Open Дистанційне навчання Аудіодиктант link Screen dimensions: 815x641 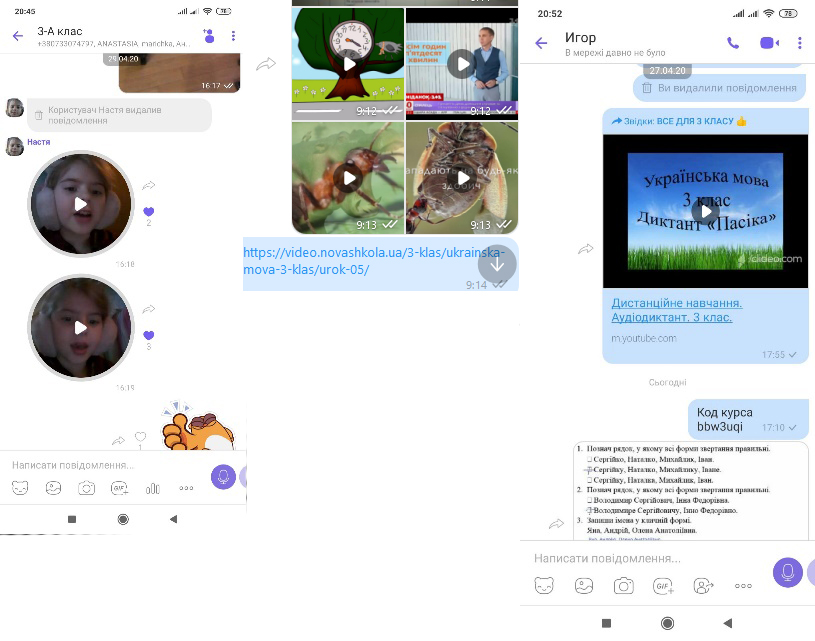pyautogui.click(x=677, y=310)
